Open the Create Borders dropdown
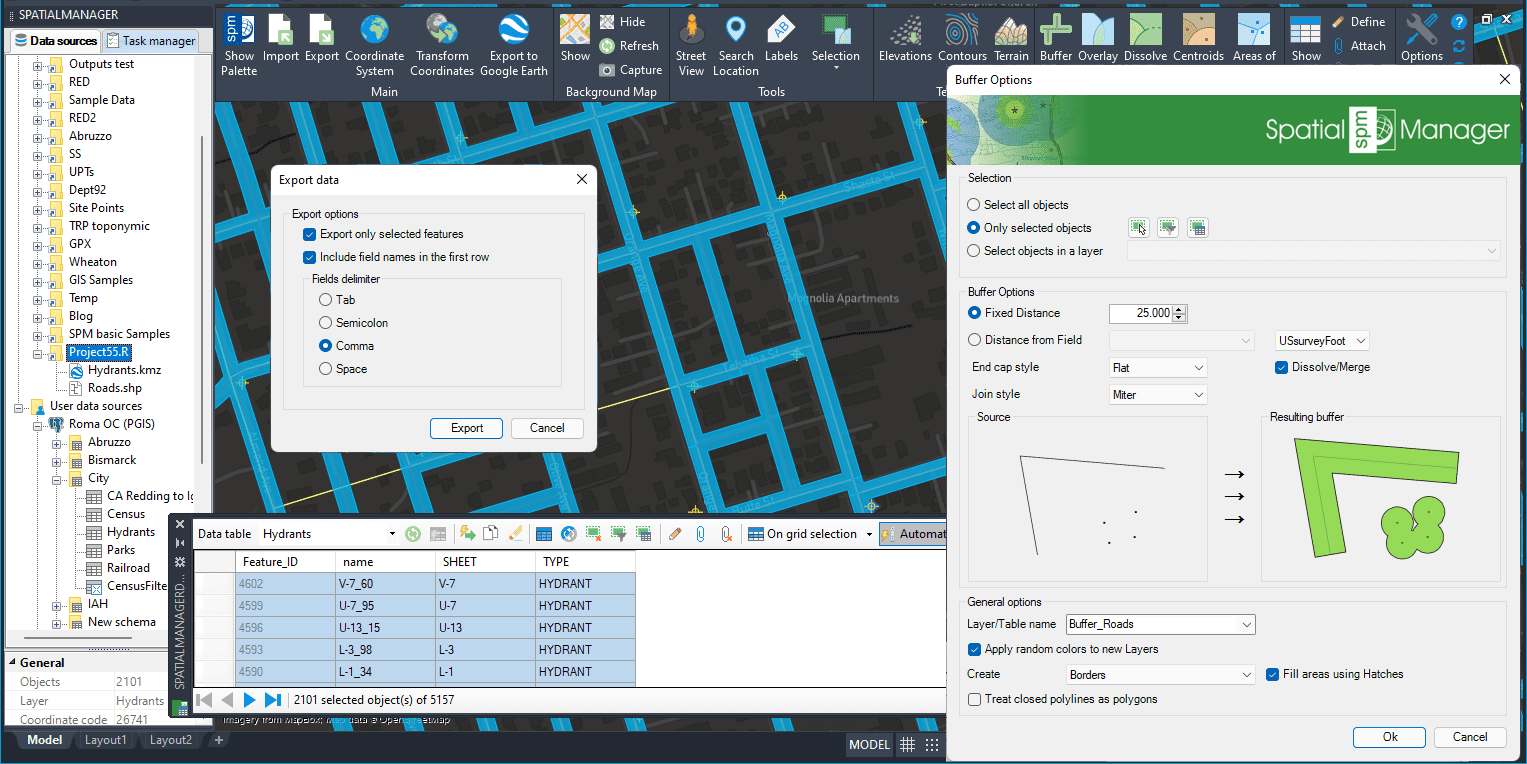The height and width of the screenshot is (764, 1527). [1160, 675]
